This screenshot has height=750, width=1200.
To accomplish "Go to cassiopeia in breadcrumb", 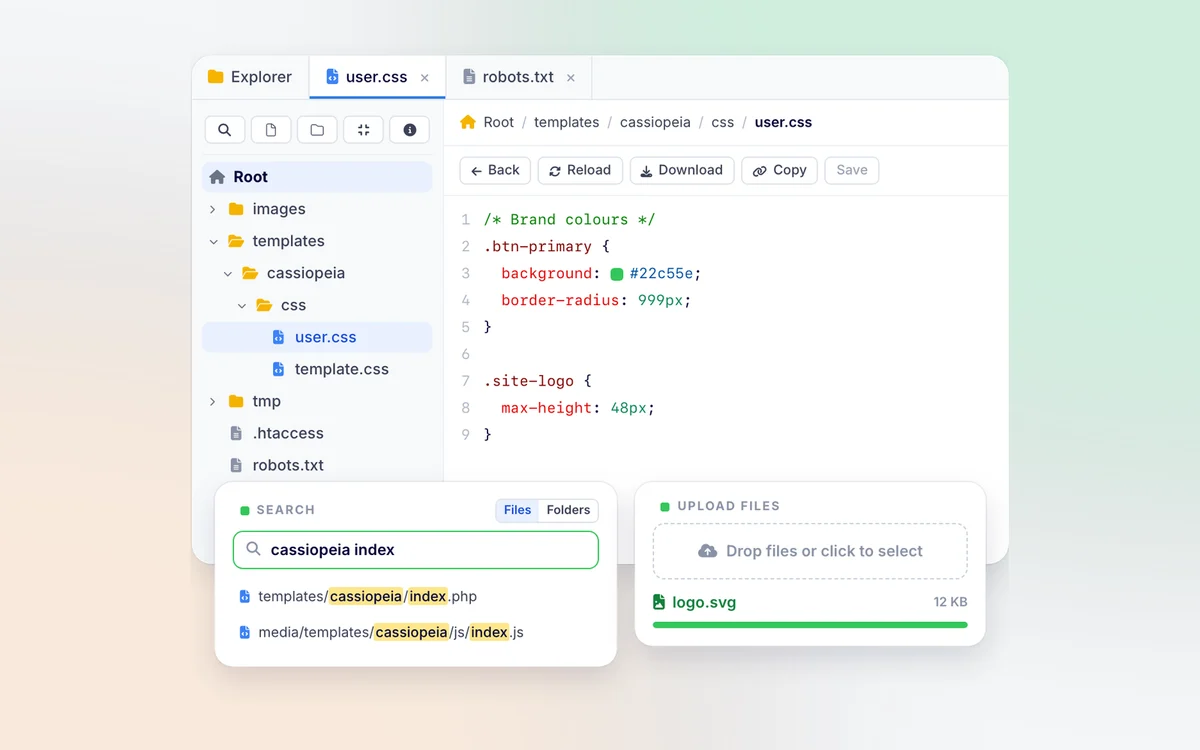I will click(x=655, y=122).
